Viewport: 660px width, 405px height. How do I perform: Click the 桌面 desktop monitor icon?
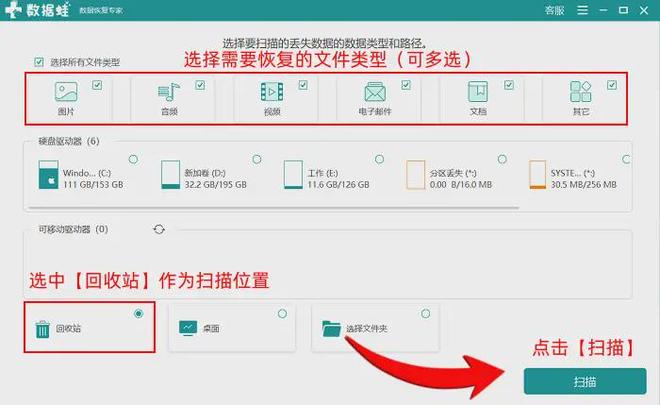click(188, 328)
